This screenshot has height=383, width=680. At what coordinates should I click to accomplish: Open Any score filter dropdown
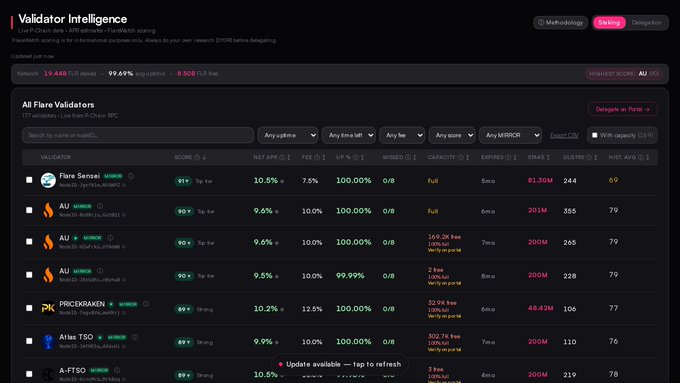click(452, 135)
